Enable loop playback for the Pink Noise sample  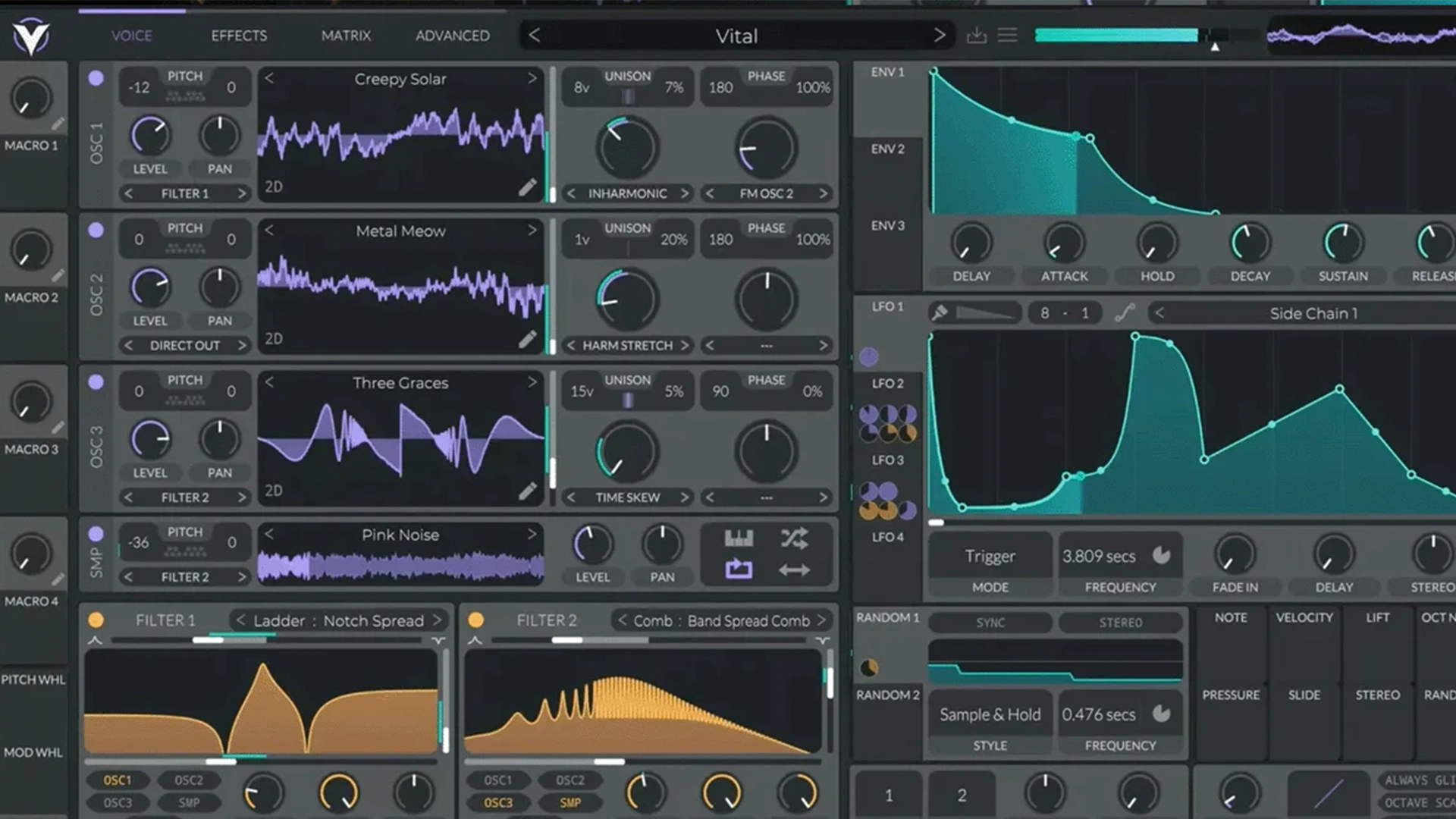point(737,567)
